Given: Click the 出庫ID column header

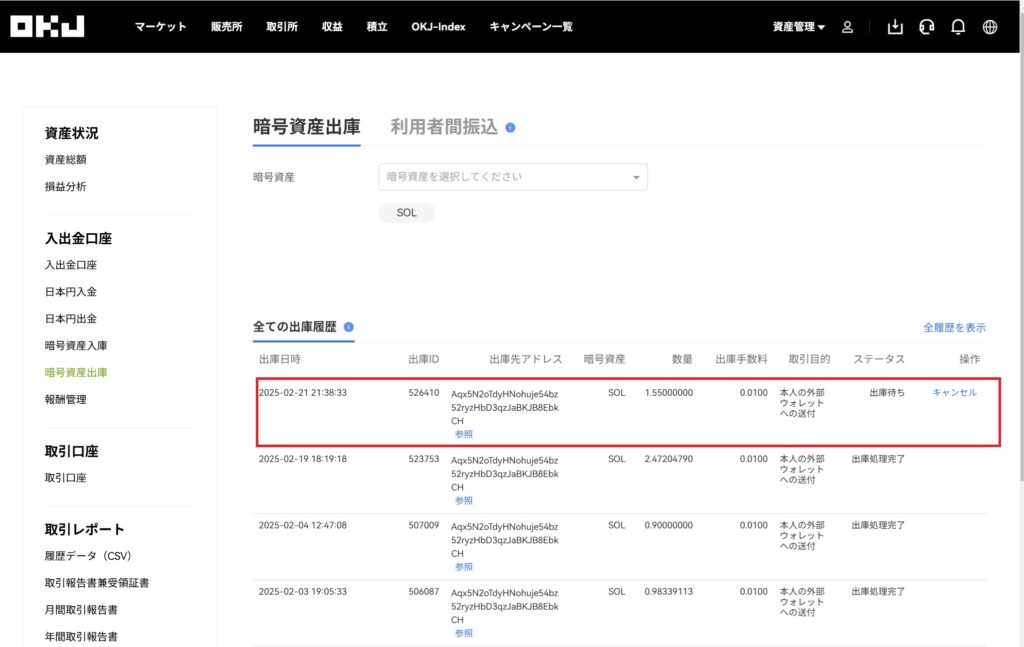Looking at the screenshot, I should (423, 359).
